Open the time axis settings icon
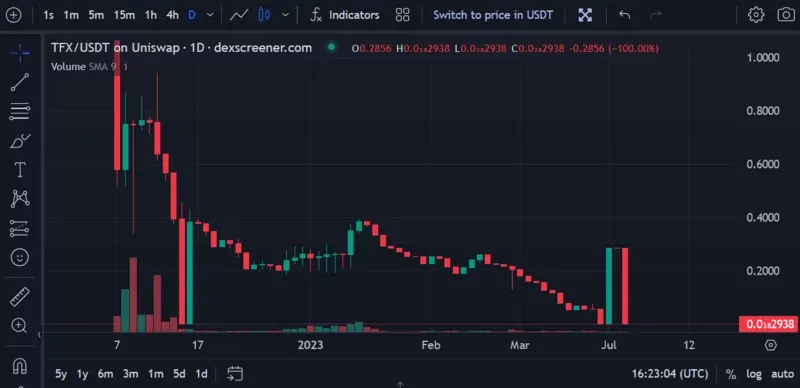This screenshot has height=388, width=800. pyautogui.click(x=770, y=345)
